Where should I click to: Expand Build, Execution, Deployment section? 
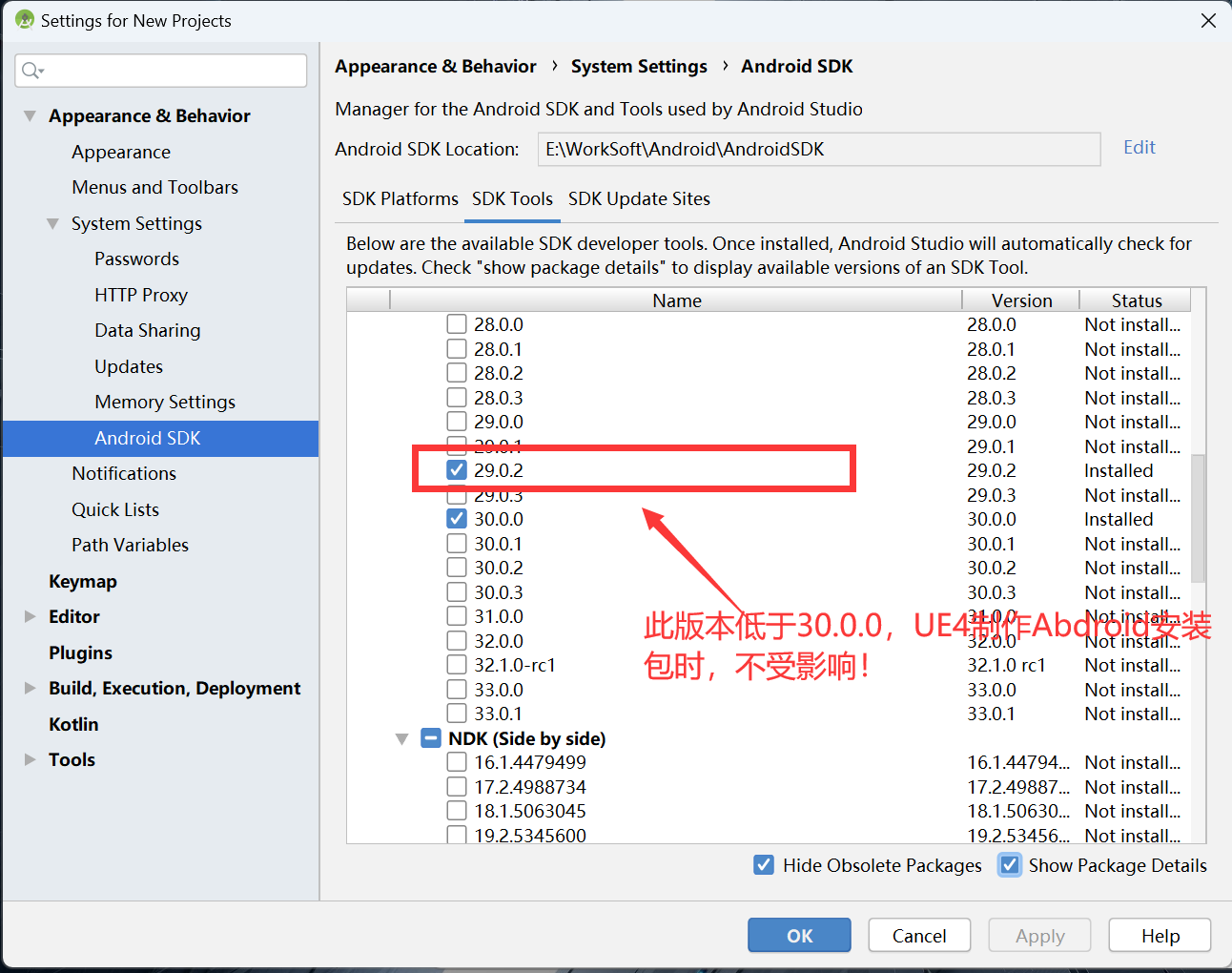point(30,689)
